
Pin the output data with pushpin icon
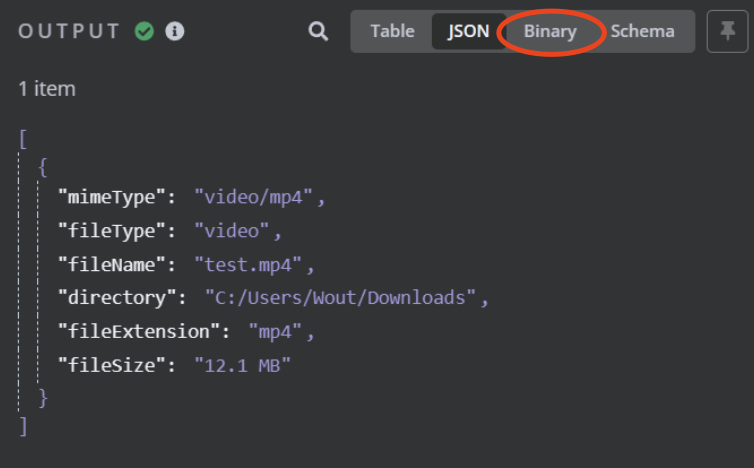(x=727, y=32)
